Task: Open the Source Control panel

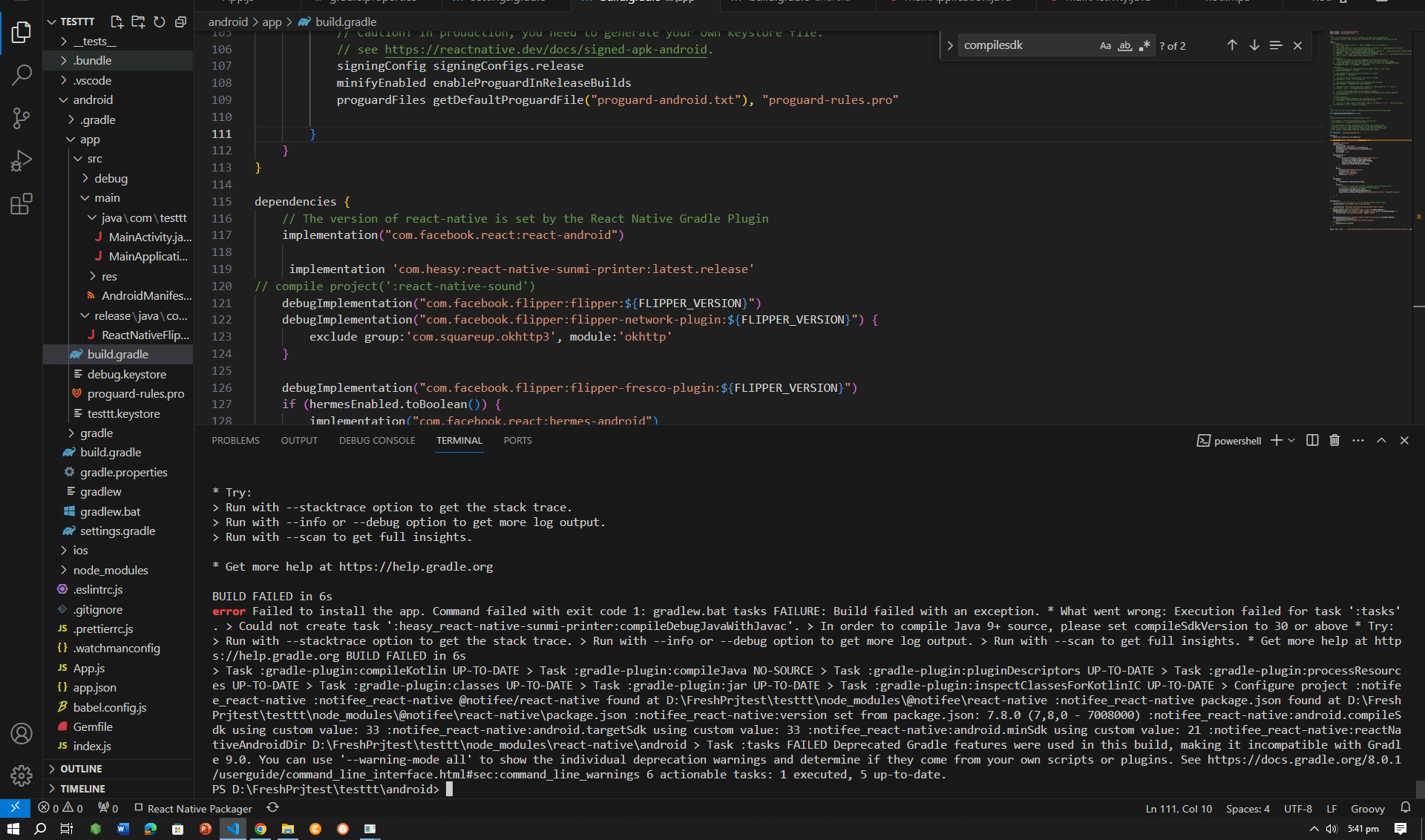Action: 22,118
